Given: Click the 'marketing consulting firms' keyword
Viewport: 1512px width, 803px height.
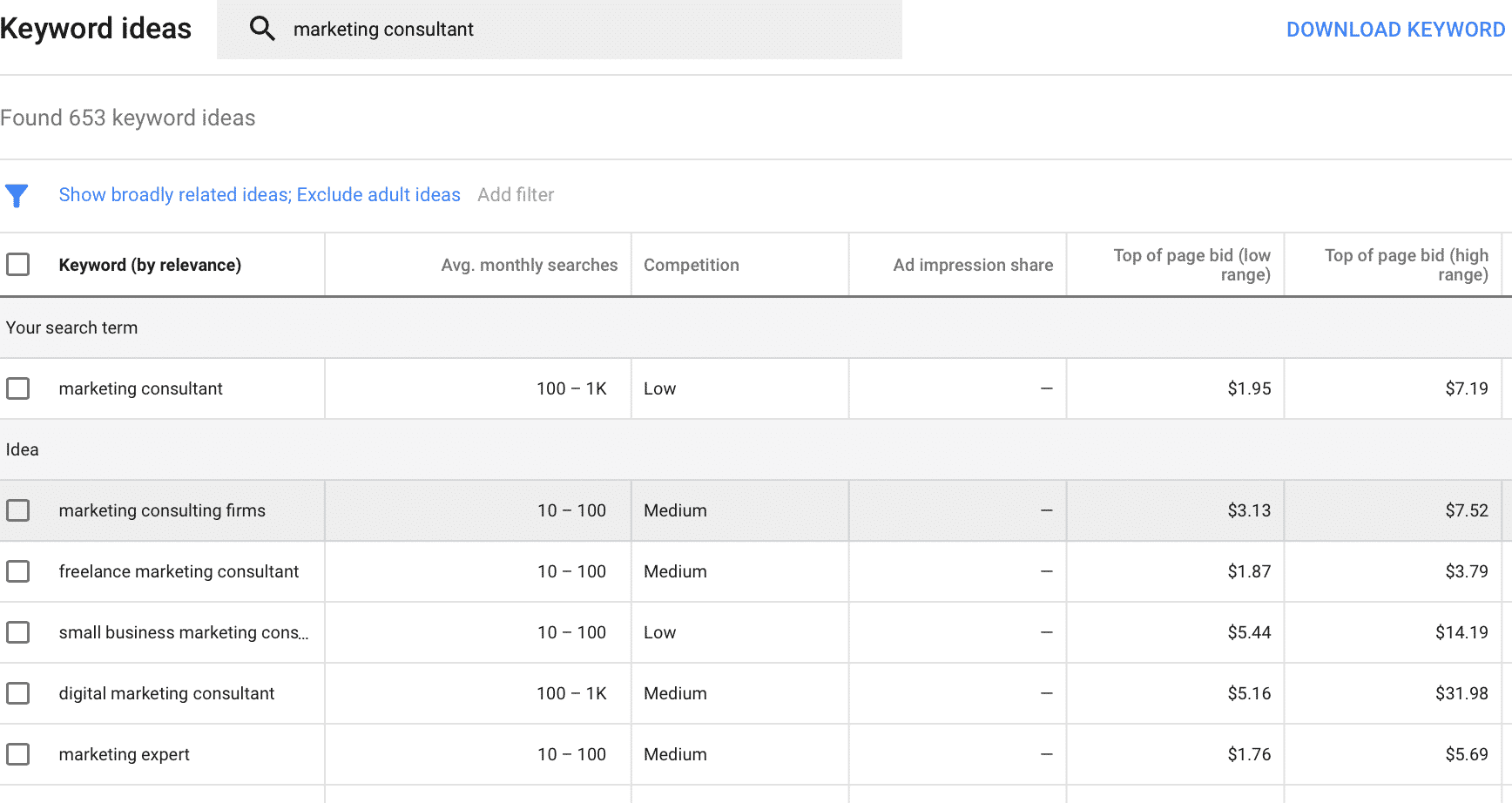Looking at the screenshot, I should tap(162, 510).
